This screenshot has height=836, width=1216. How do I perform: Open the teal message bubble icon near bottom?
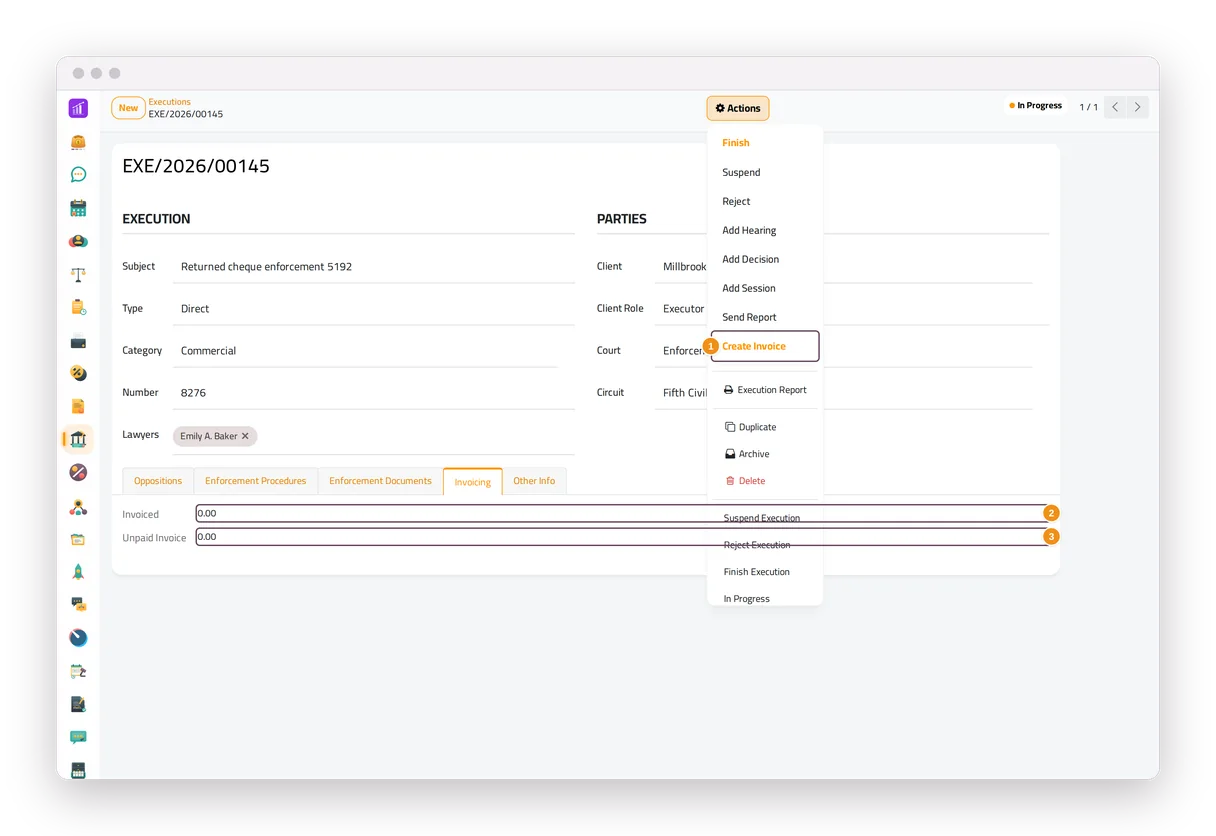[x=78, y=737]
